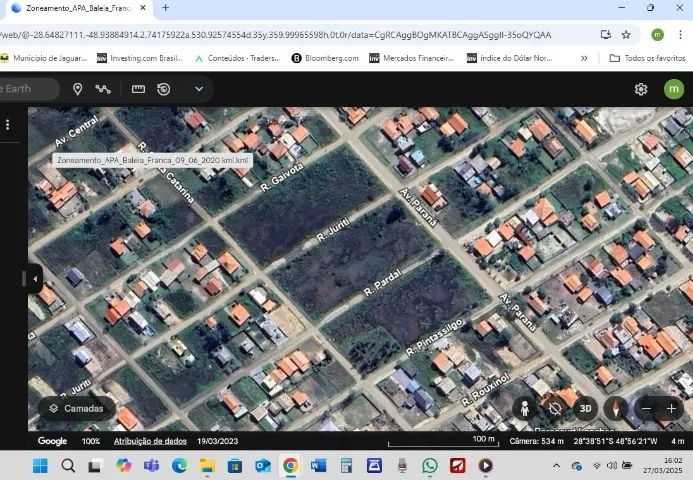Open Outlook from the taskbar
Screen dimensions: 693x480
coord(263,465)
